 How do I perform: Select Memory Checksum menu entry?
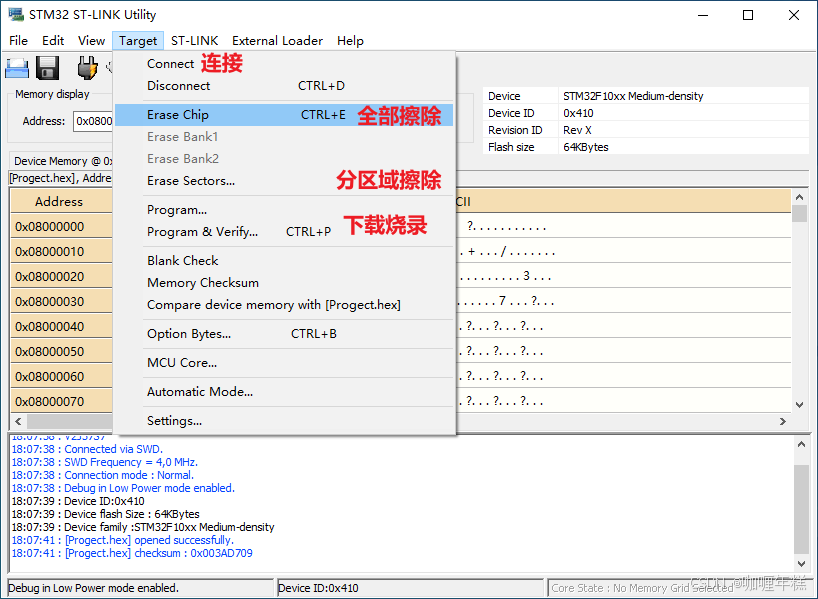pos(284,282)
